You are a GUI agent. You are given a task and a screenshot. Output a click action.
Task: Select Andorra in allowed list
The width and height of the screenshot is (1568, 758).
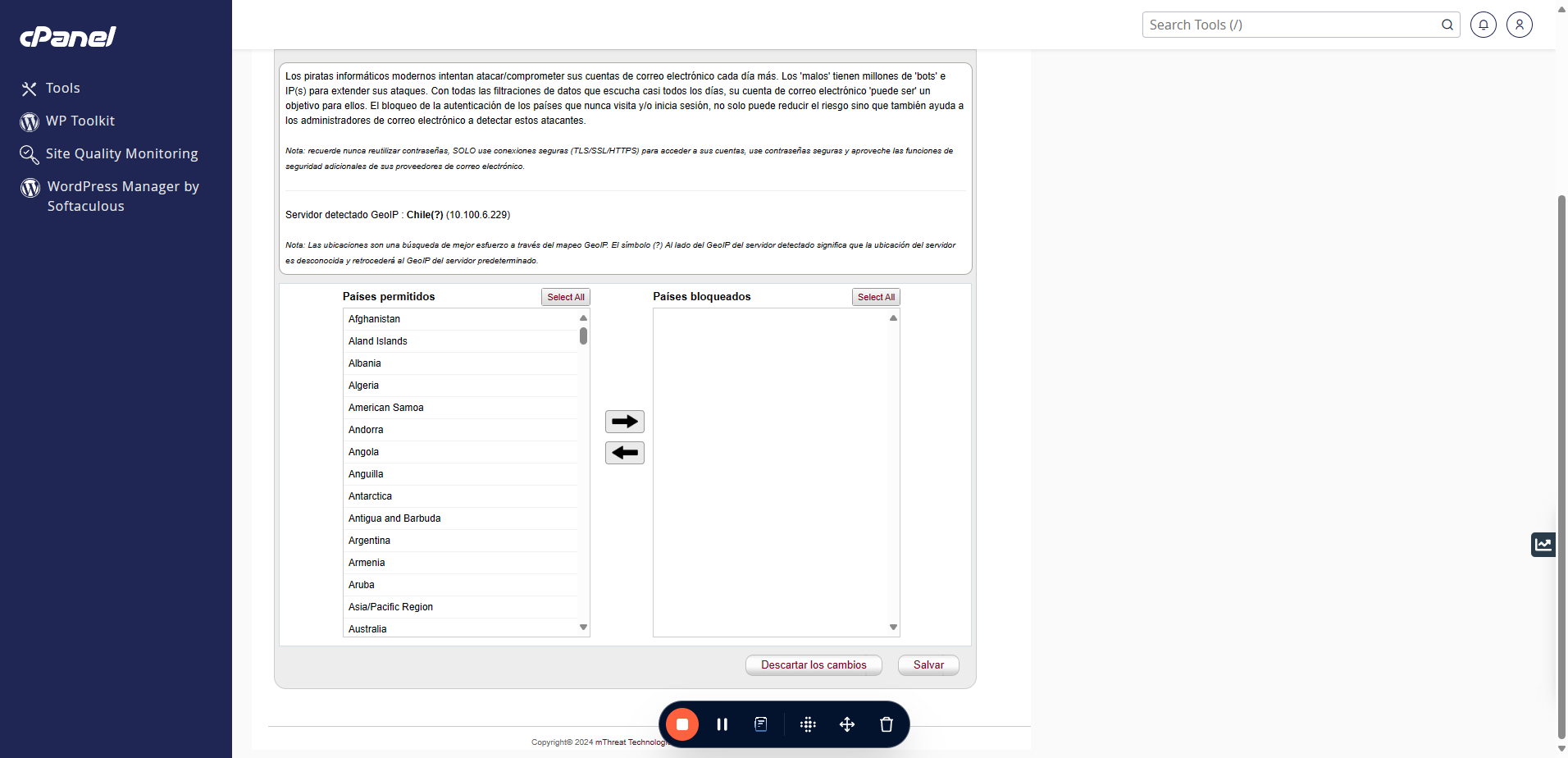461,430
